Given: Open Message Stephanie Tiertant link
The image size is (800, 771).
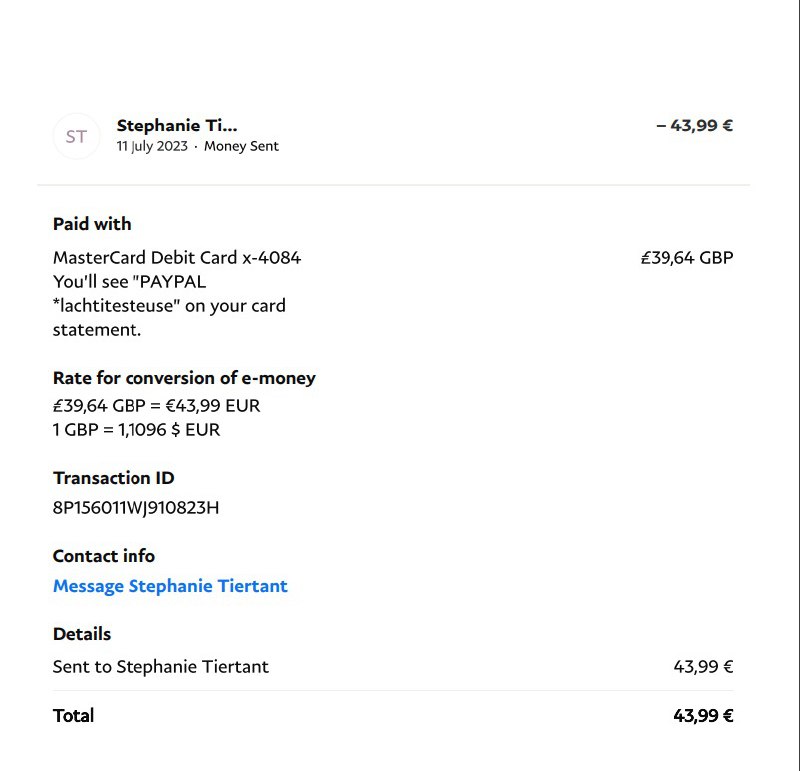Looking at the screenshot, I should click(170, 586).
